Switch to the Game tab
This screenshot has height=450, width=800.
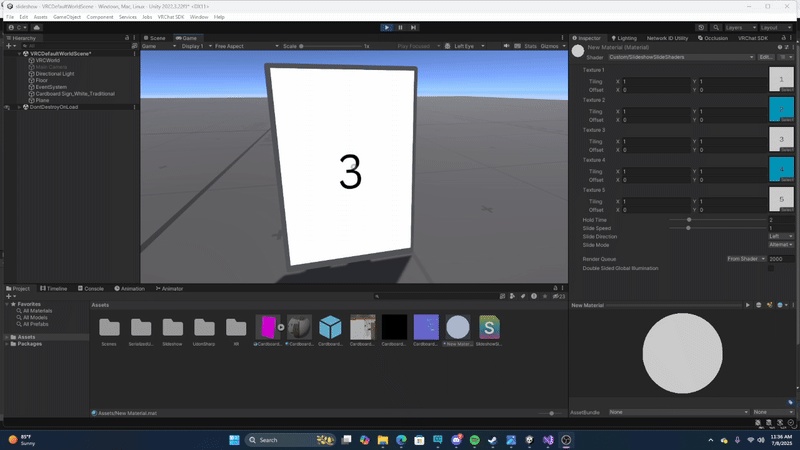coord(187,38)
